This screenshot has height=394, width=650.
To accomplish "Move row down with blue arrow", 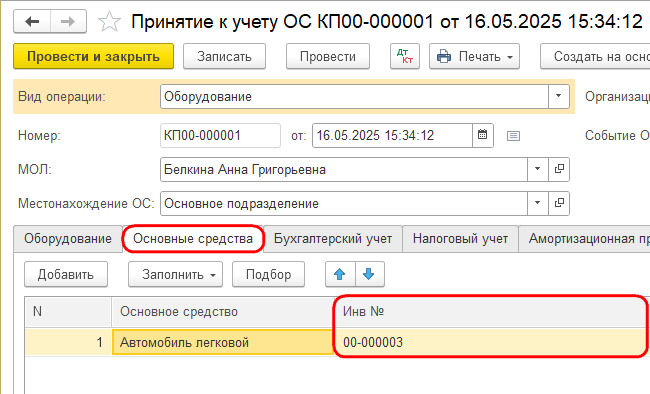I will (369, 274).
